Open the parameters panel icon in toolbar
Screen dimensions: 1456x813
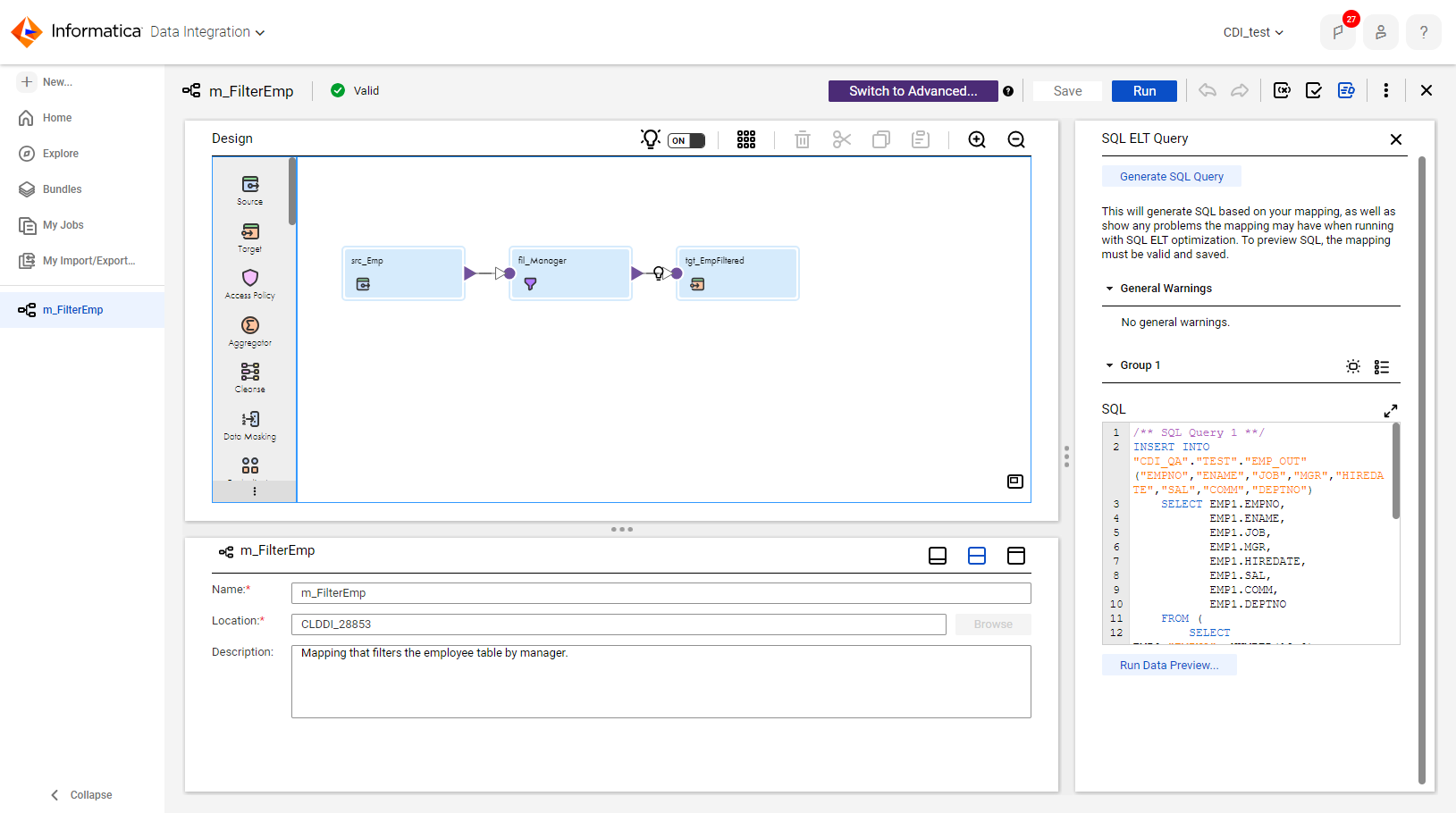pos(1282,90)
